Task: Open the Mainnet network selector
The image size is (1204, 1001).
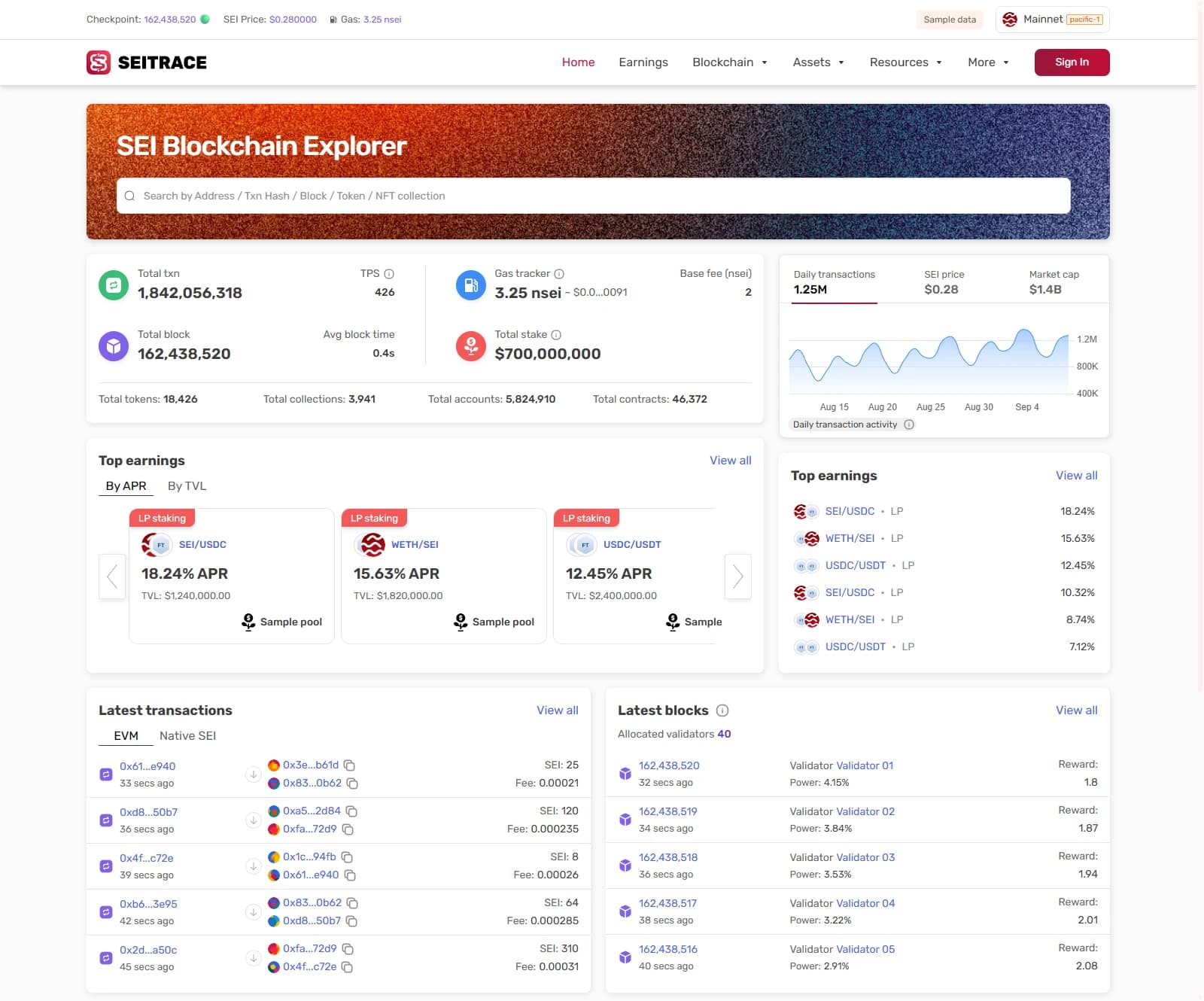Action: 1053,20
